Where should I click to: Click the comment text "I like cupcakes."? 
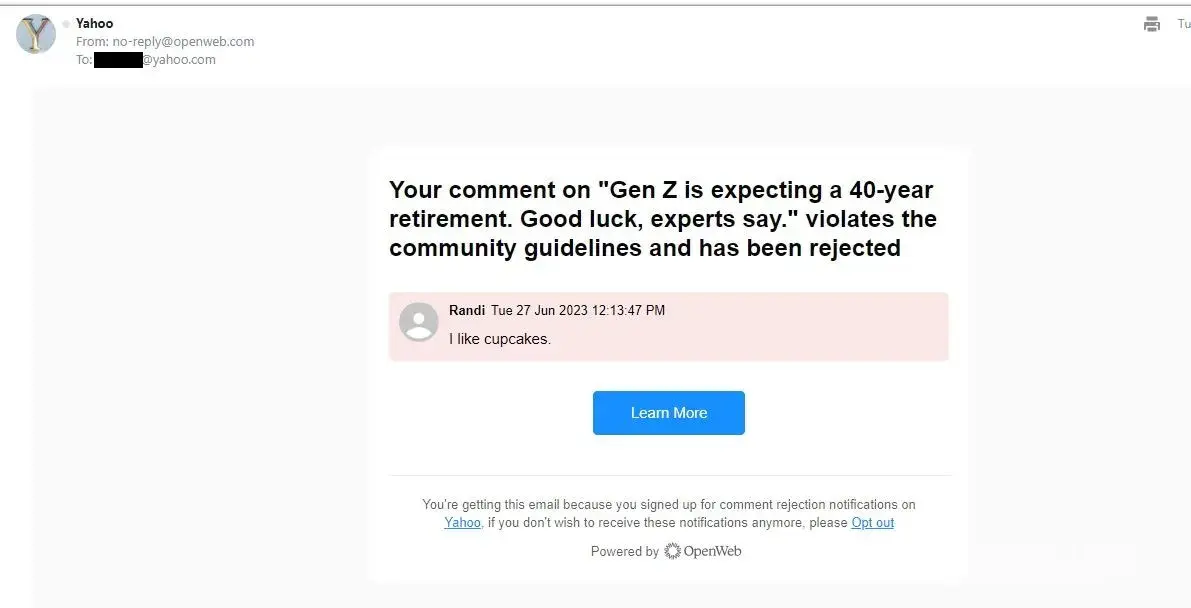click(x=500, y=339)
